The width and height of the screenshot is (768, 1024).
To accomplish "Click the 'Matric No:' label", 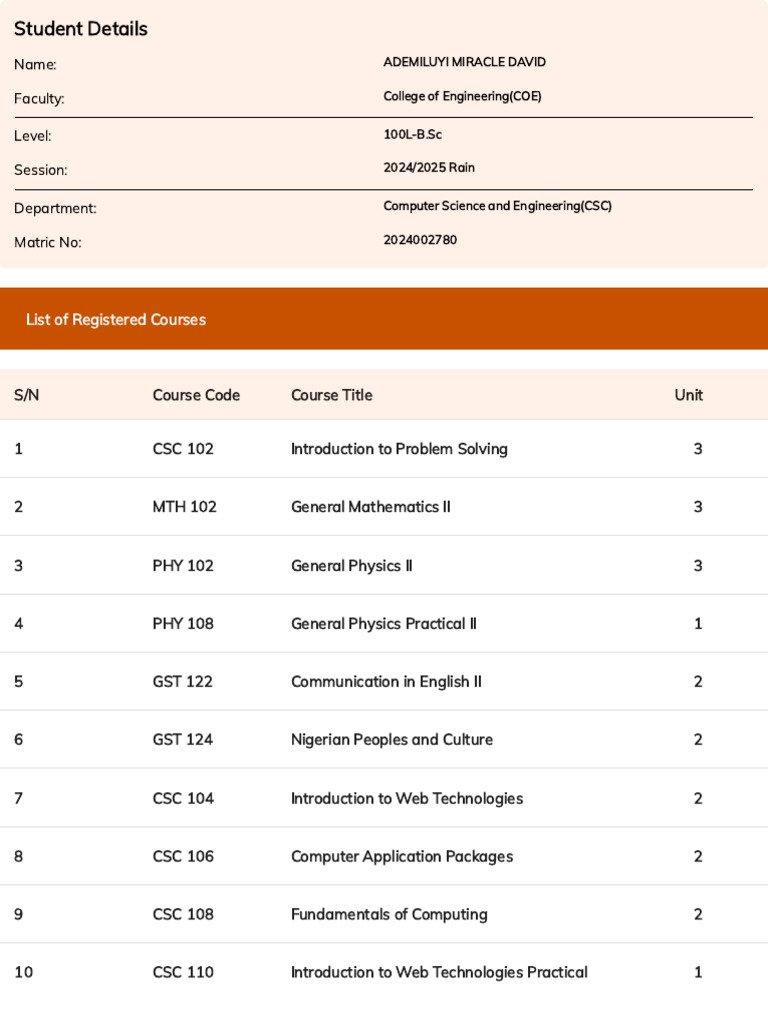I will point(48,242).
